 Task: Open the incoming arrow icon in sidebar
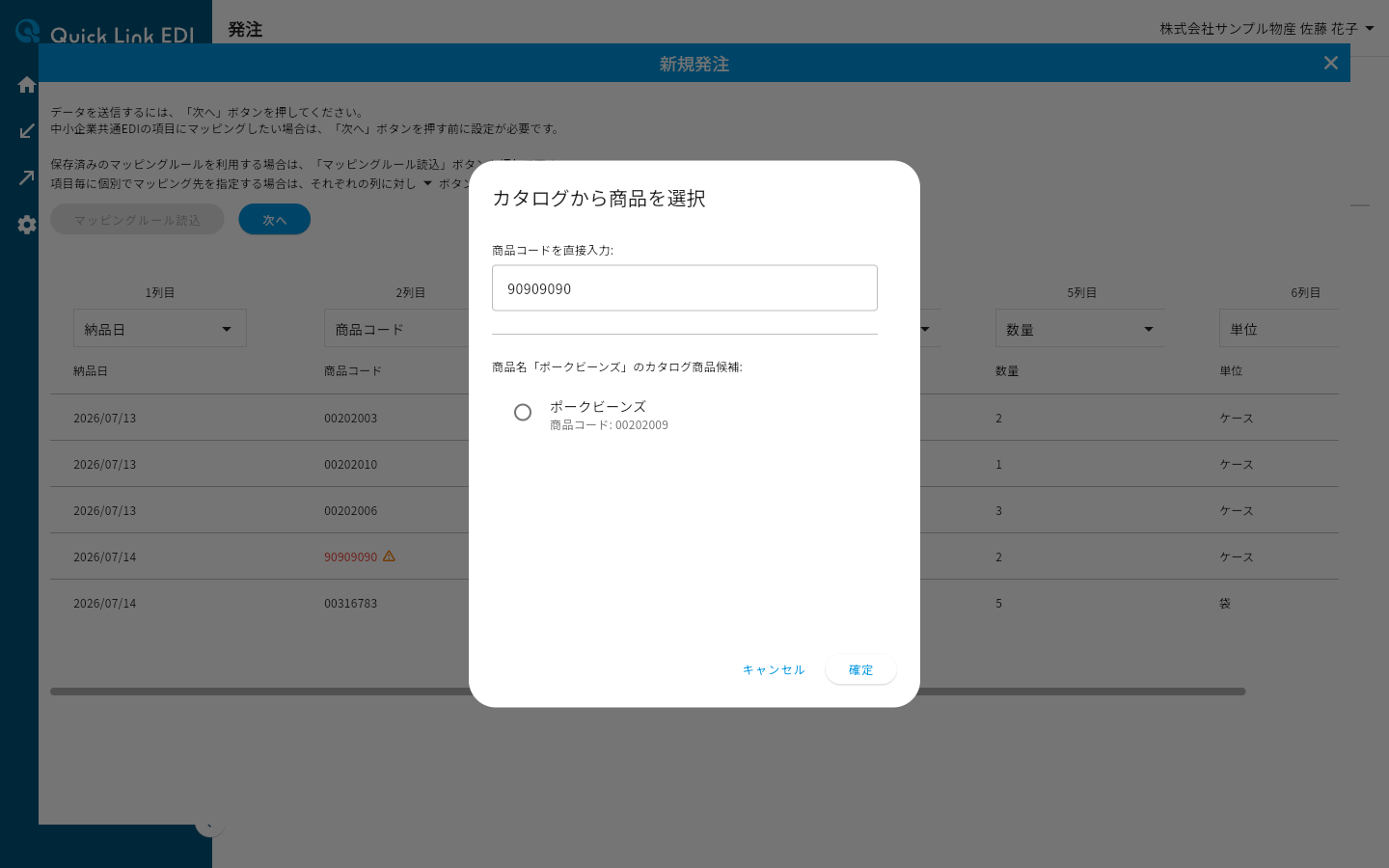tap(27, 131)
